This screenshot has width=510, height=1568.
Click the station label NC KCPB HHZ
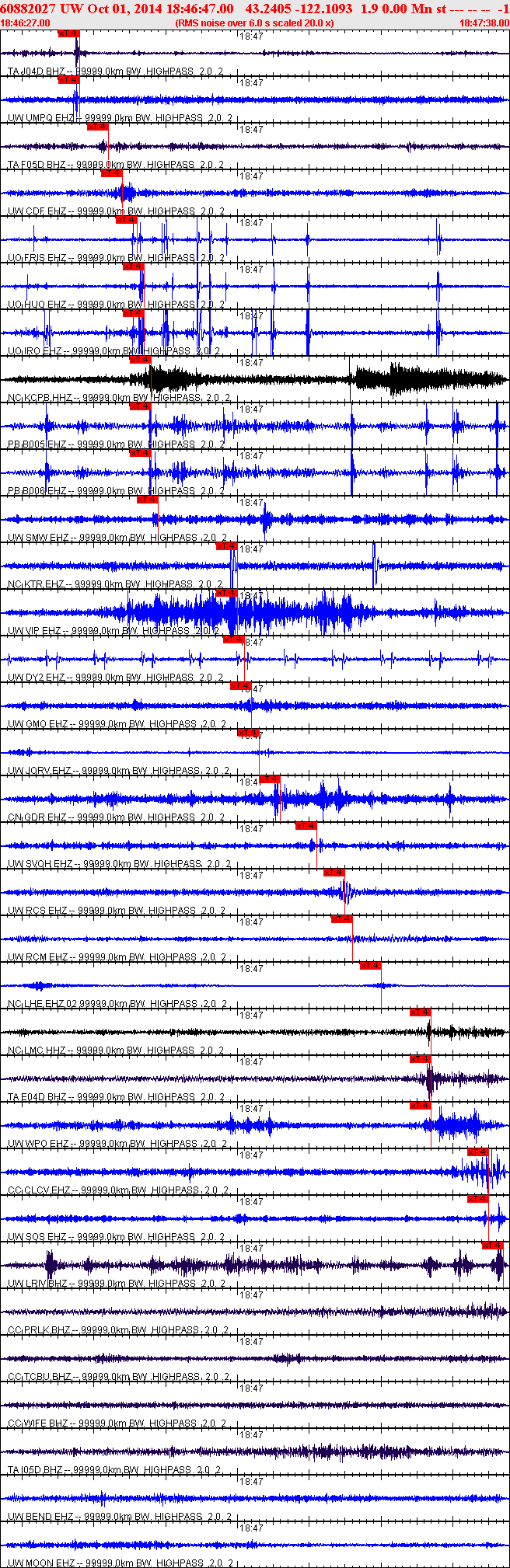[x=40, y=398]
